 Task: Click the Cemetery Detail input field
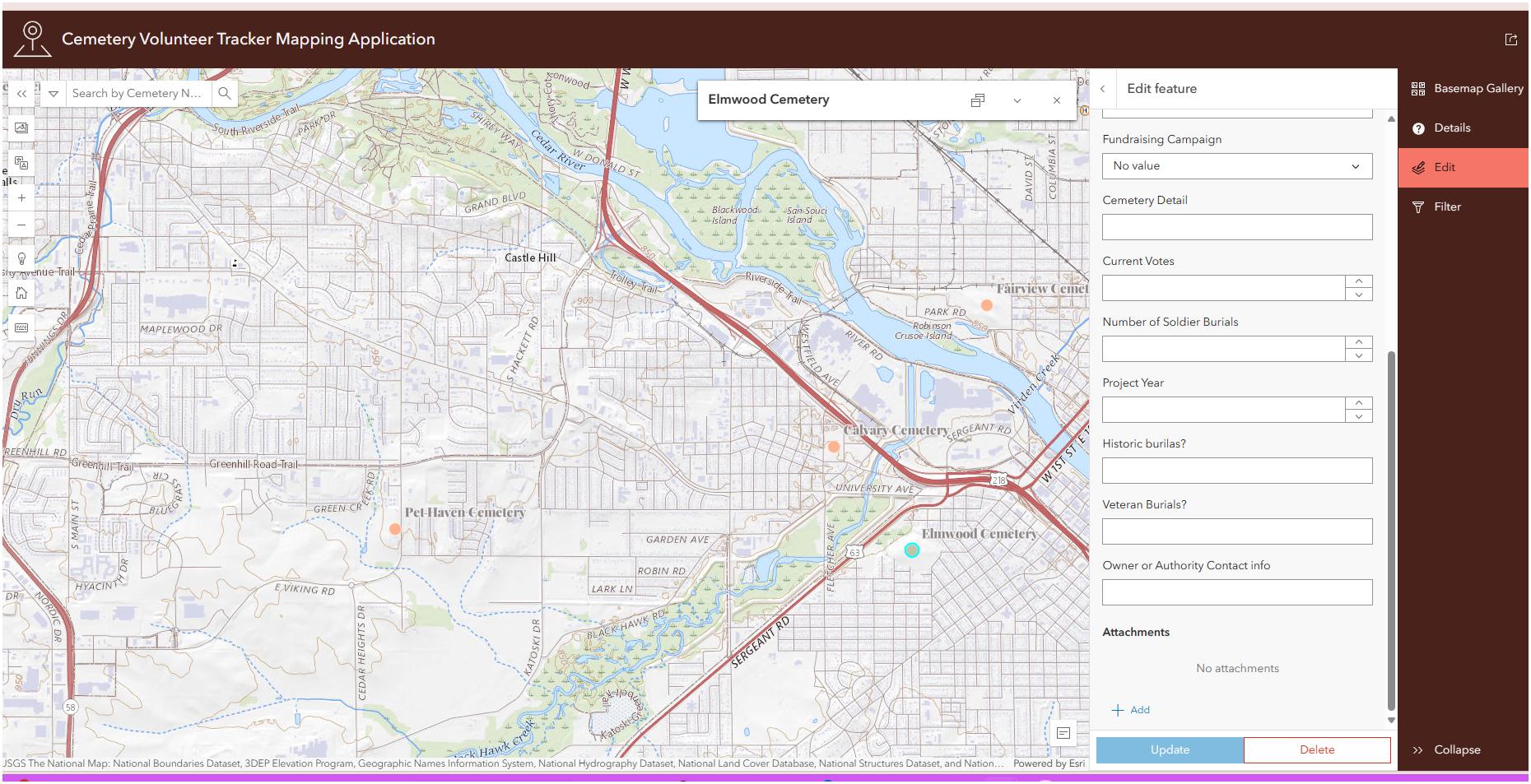click(x=1237, y=227)
